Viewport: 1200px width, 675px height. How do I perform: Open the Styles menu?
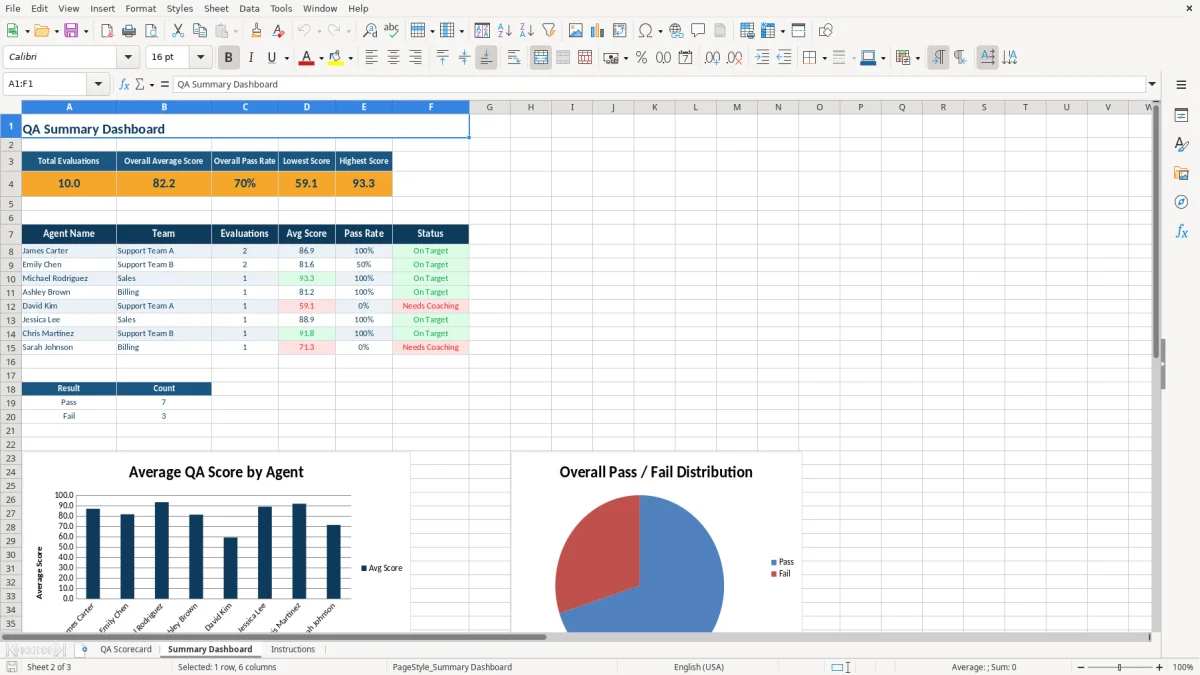coord(180,8)
